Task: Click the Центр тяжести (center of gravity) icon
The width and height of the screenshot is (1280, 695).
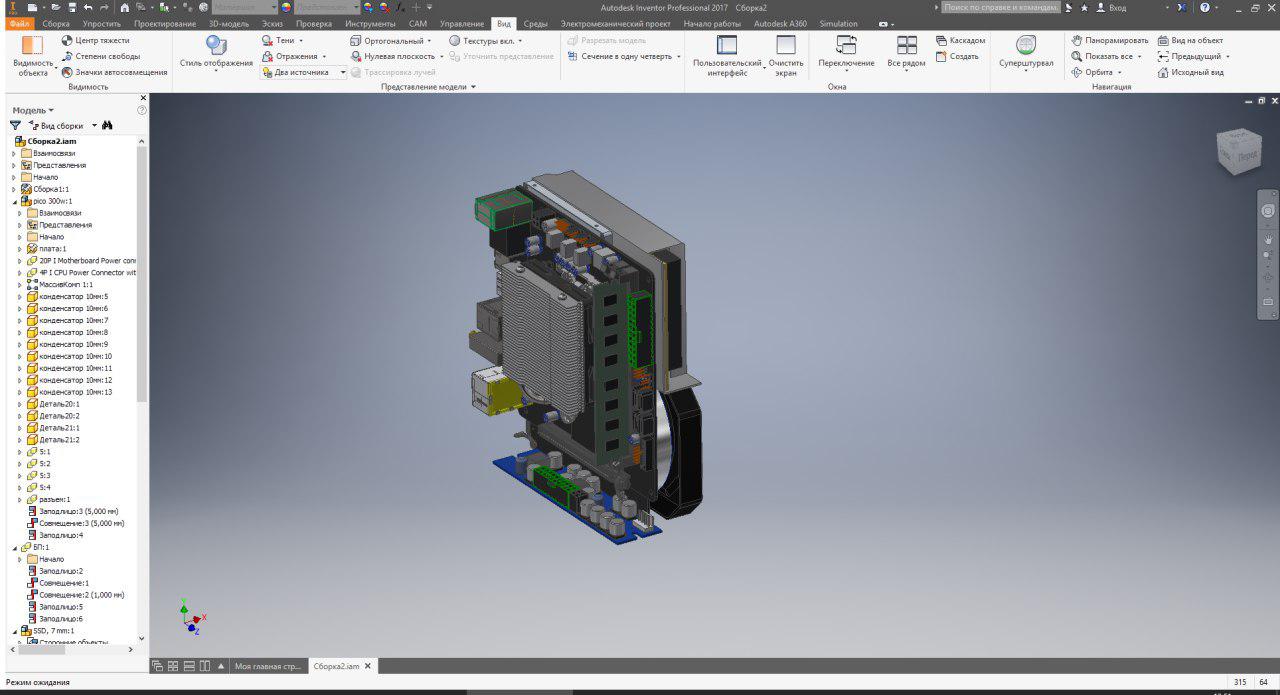Action: (x=67, y=41)
